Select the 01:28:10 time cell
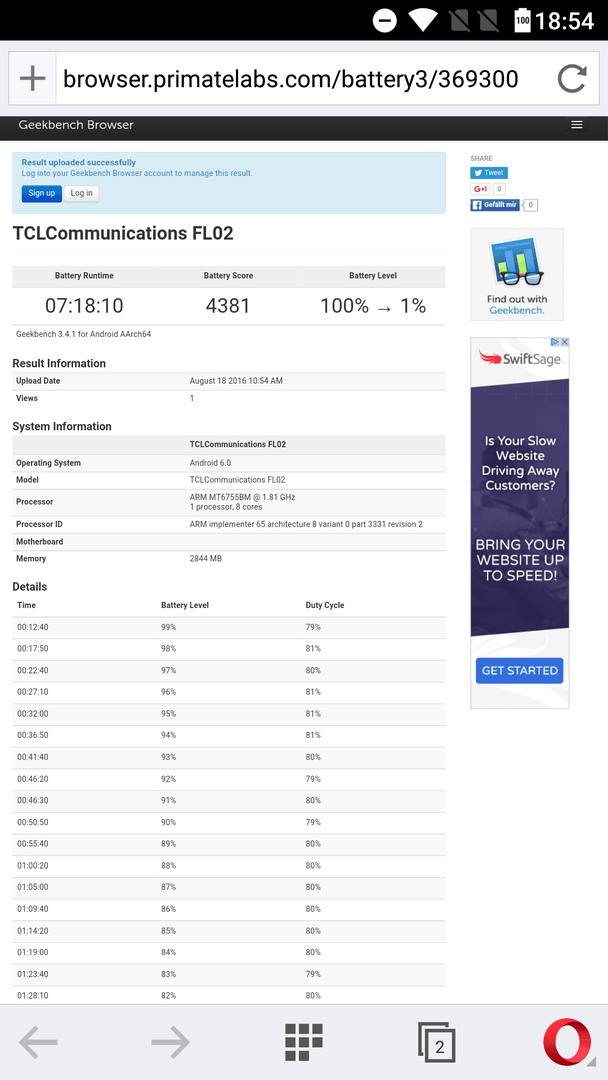The image size is (608, 1080). pos(32,995)
